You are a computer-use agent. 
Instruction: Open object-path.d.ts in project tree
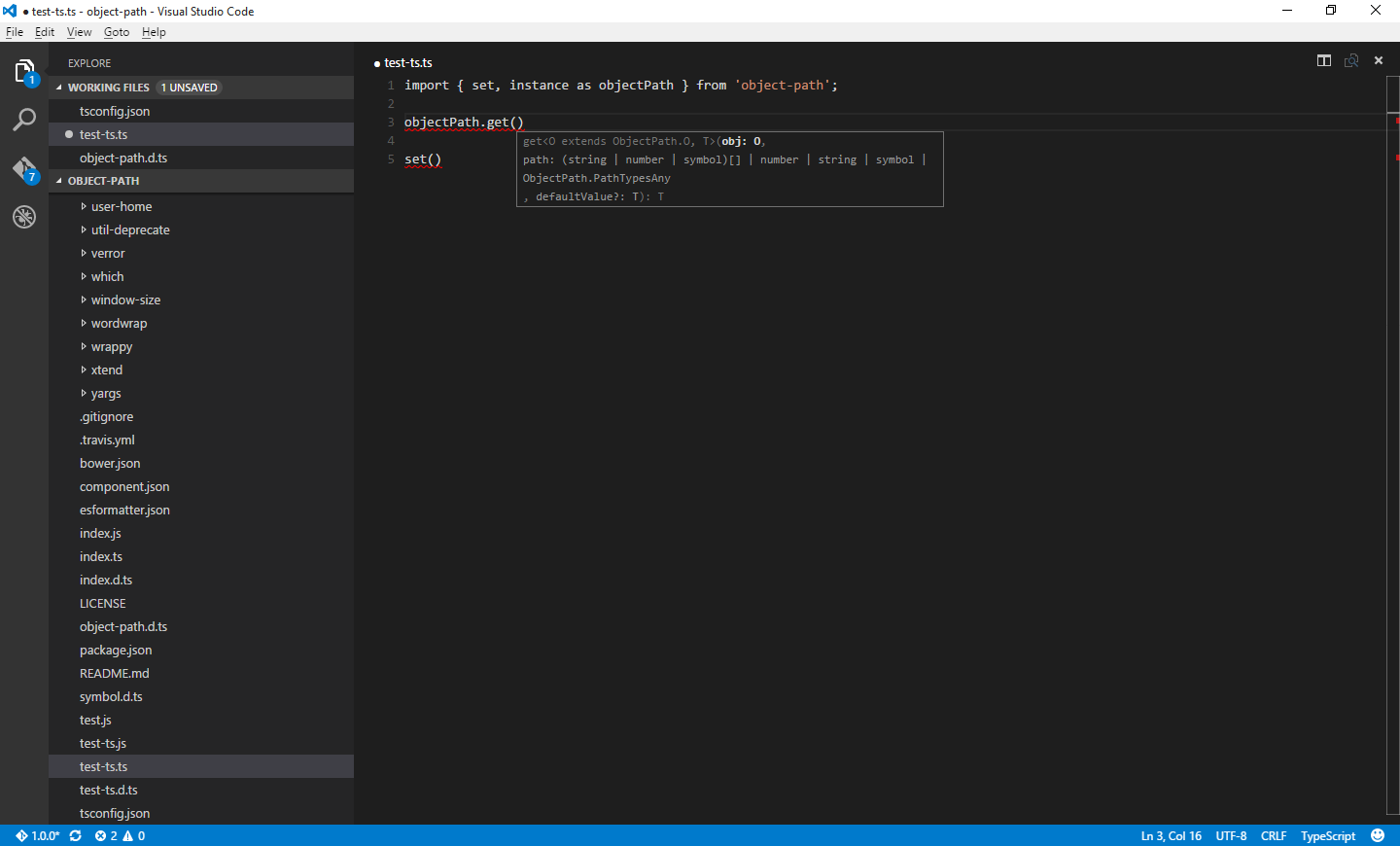(201, 626)
